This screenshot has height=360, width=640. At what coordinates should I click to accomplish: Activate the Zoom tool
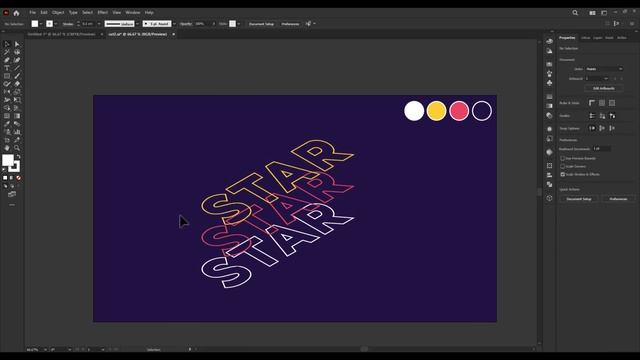point(17,148)
